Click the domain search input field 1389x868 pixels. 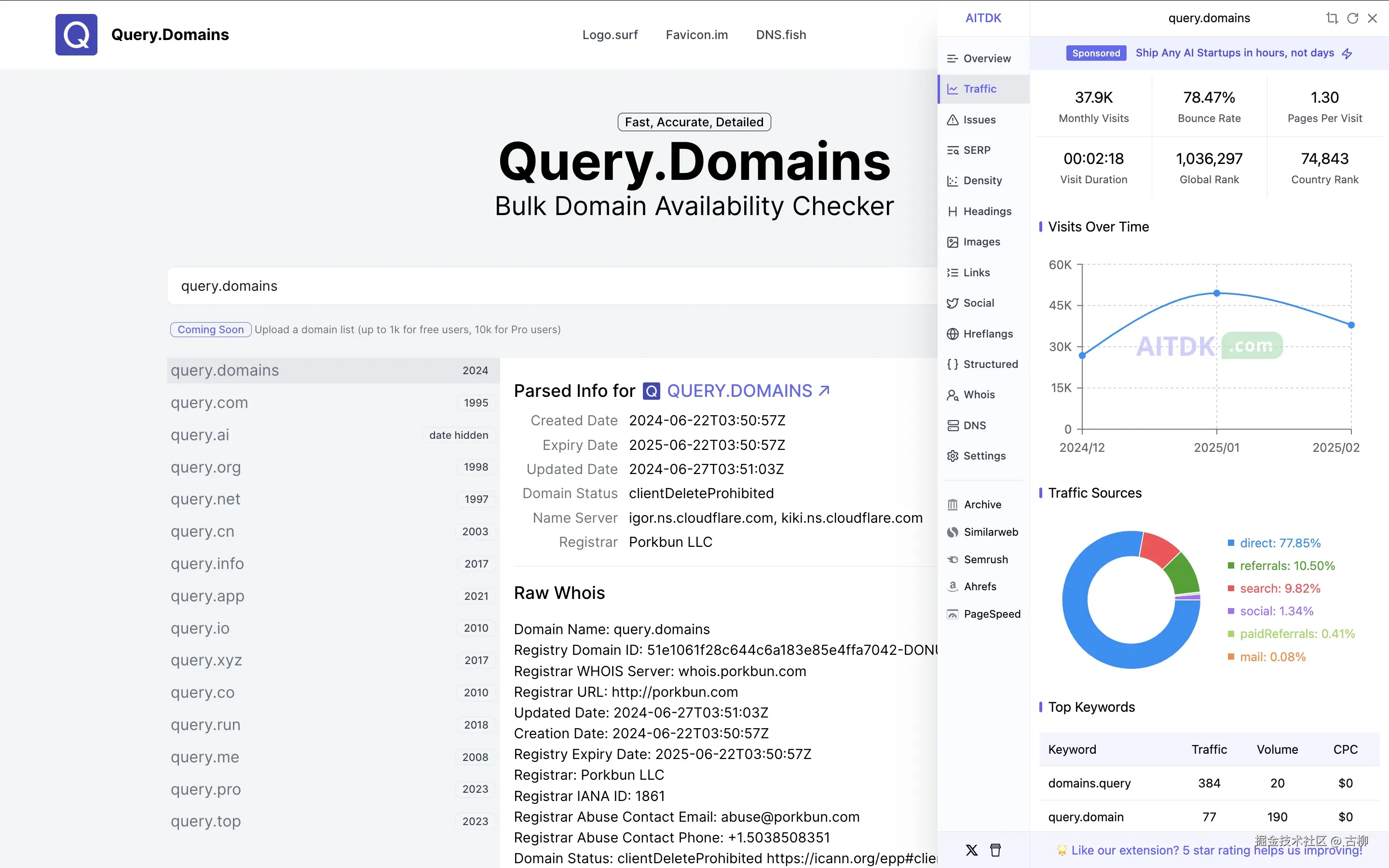[551, 286]
